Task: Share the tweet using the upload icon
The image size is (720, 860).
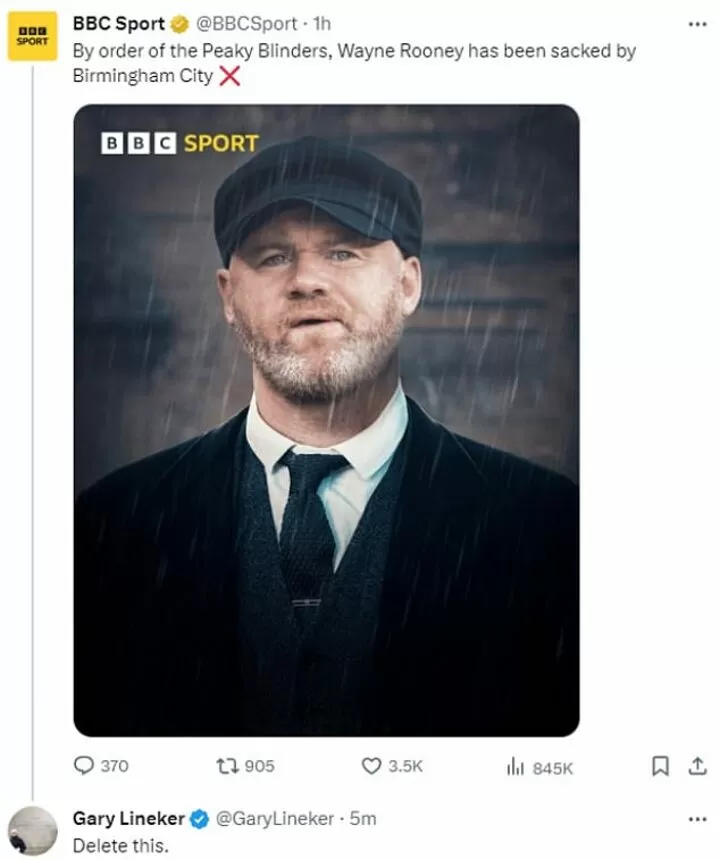Action: 697,766
